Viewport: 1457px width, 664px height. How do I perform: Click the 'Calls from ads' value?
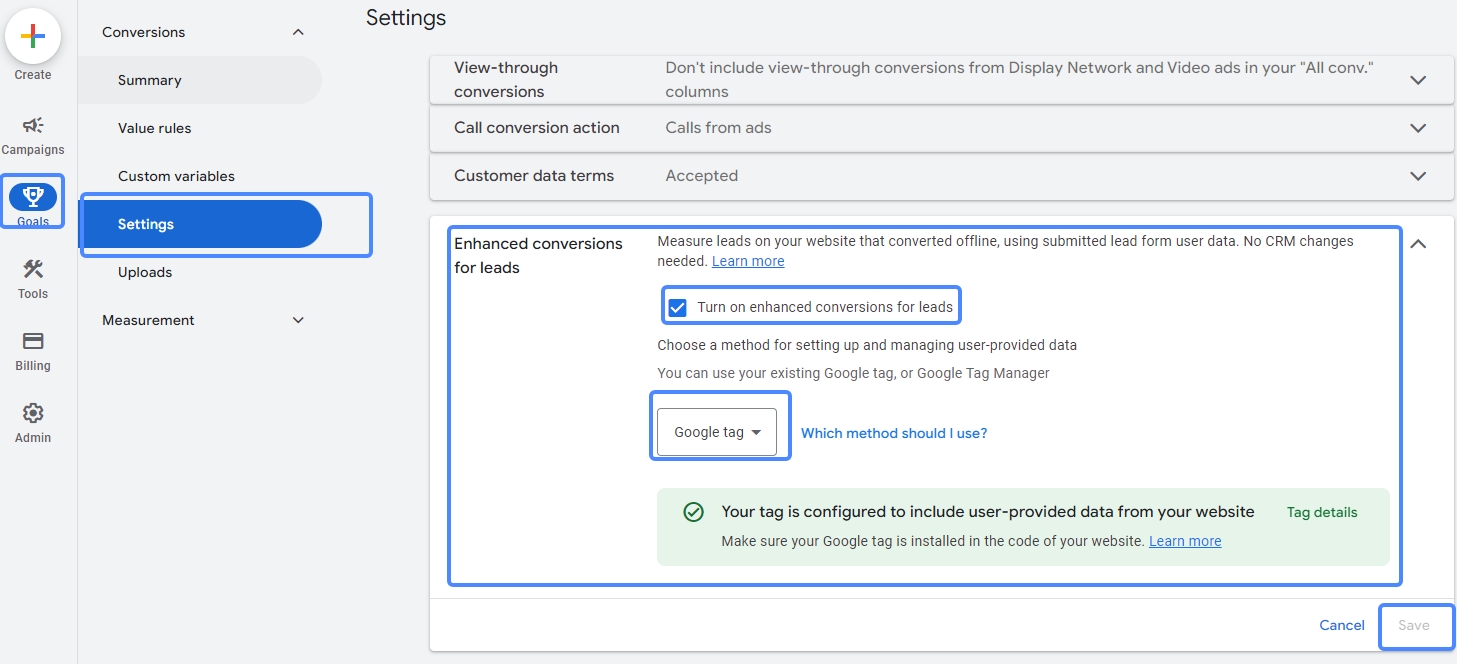718,128
